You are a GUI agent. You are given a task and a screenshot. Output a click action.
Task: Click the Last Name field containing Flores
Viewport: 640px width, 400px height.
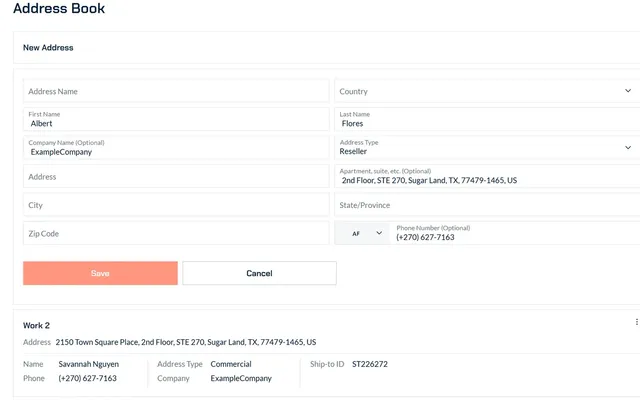click(x=487, y=119)
